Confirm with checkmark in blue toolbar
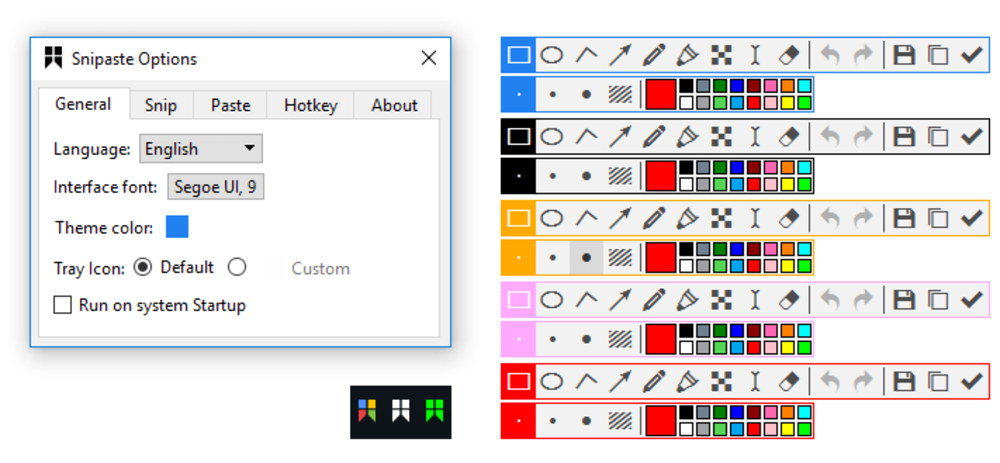The width and height of the screenshot is (1000, 463). [971, 55]
